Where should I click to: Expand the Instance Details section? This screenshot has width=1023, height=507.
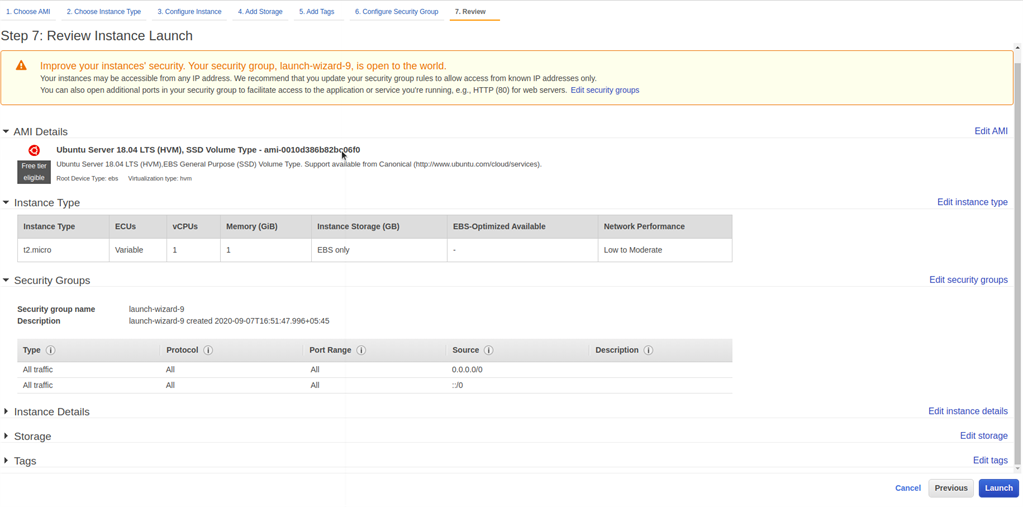pos(6,412)
